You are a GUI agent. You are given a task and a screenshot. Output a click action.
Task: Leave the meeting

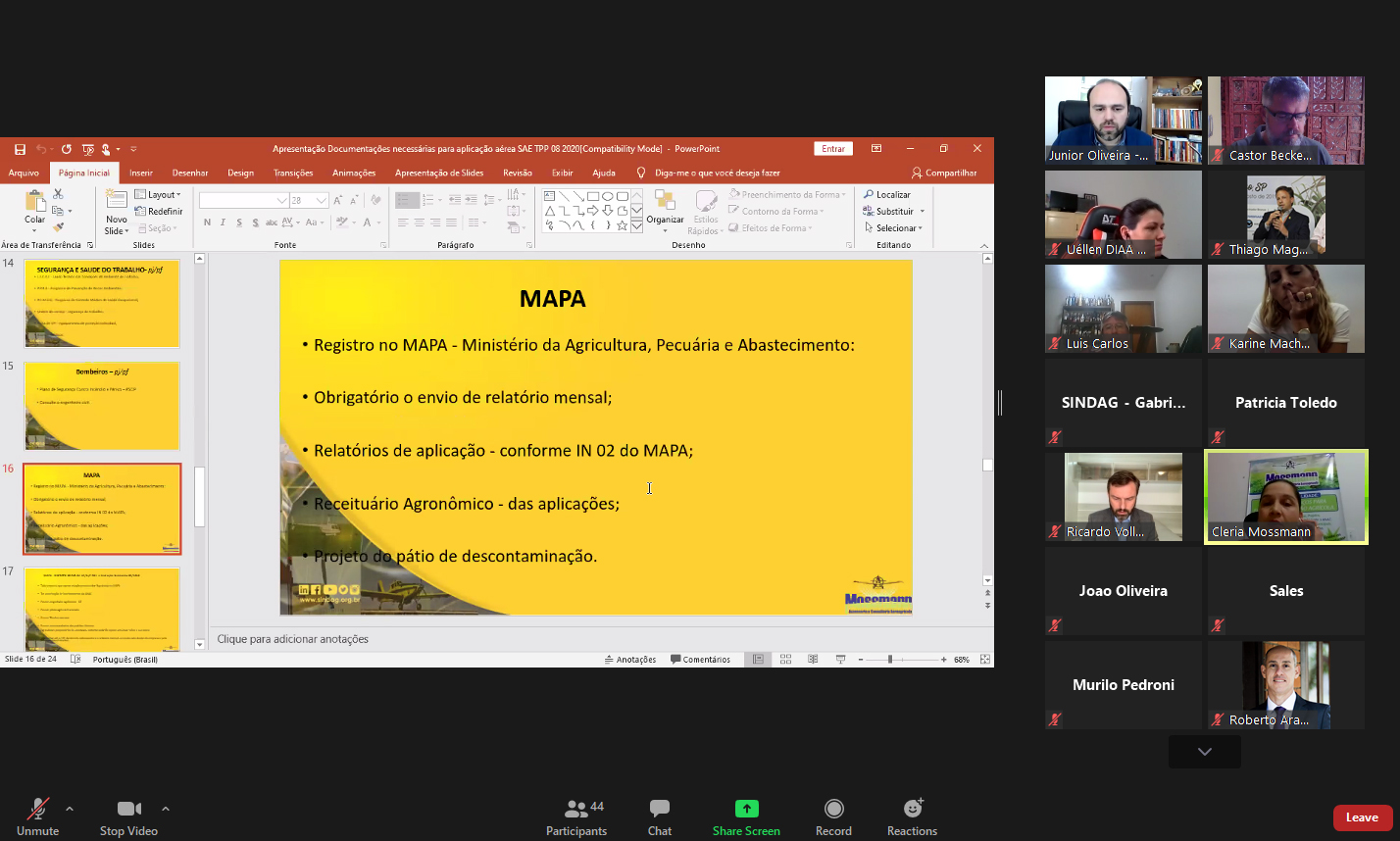coord(1361,817)
